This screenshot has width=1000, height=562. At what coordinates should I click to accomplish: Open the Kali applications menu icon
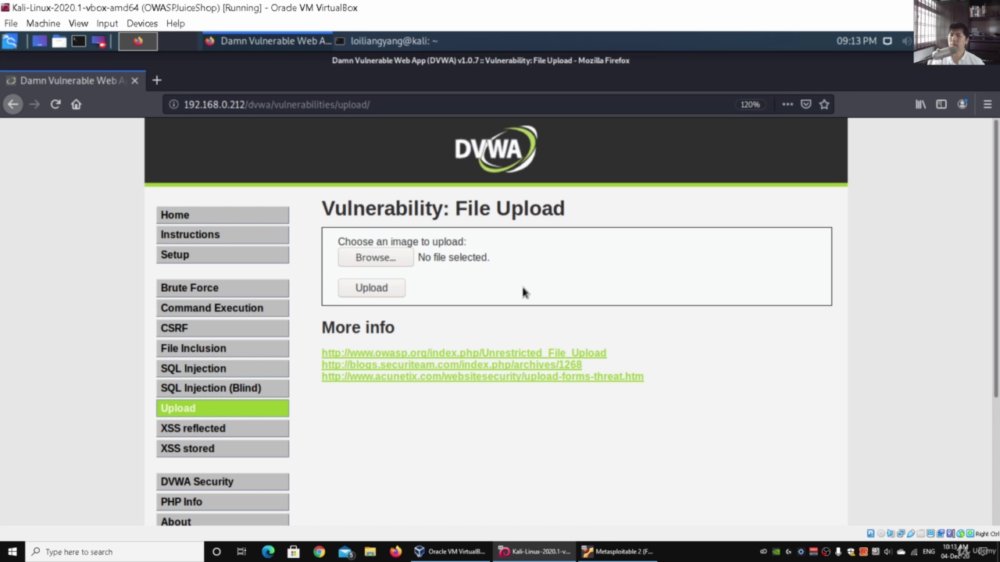[10, 41]
